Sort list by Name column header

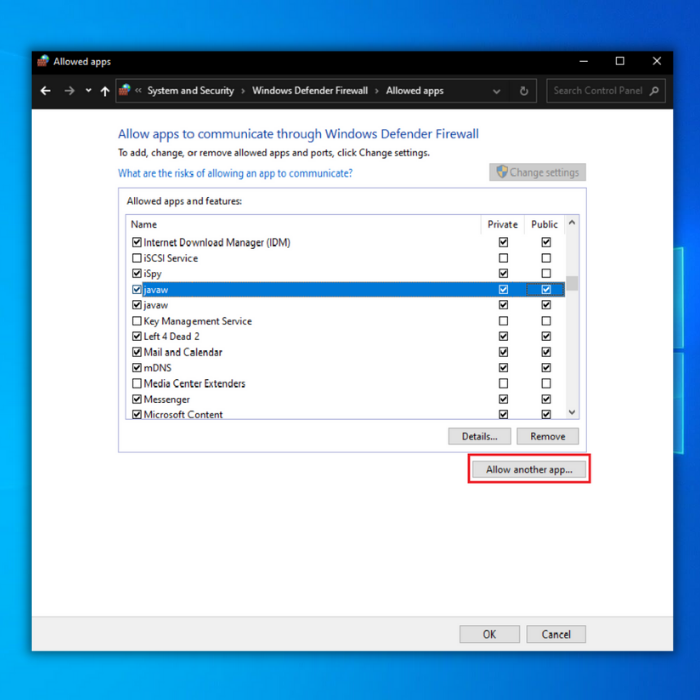pyautogui.click(x=144, y=224)
